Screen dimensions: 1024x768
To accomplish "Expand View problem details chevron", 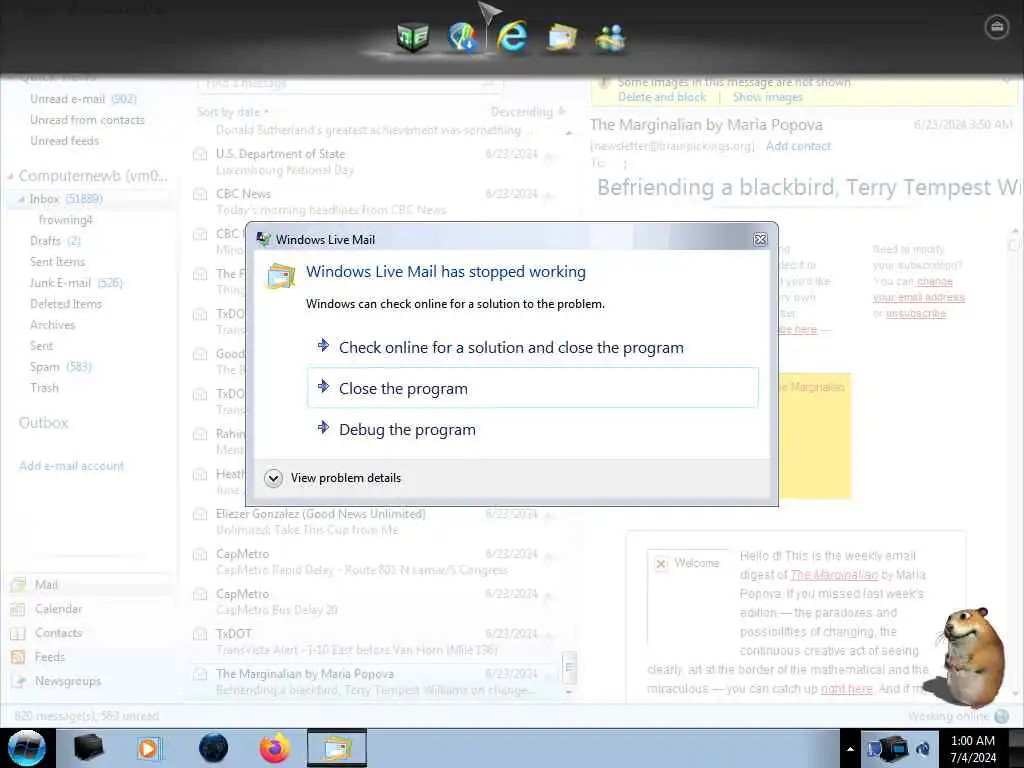I will [x=274, y=478].
